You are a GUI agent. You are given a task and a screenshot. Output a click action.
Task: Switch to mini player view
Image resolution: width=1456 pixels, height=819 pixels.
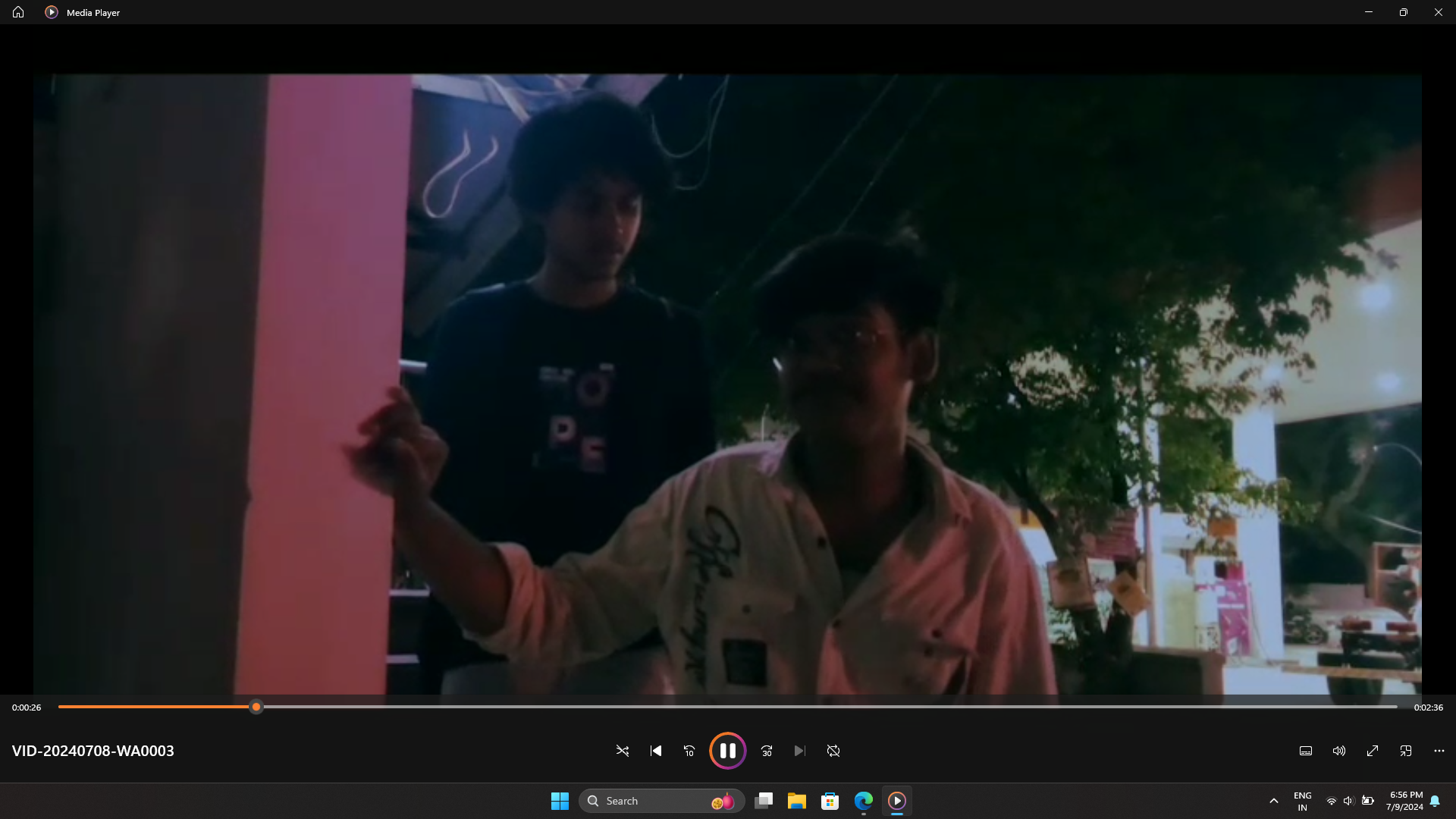pyautogui.click(x=1406, y=751)
